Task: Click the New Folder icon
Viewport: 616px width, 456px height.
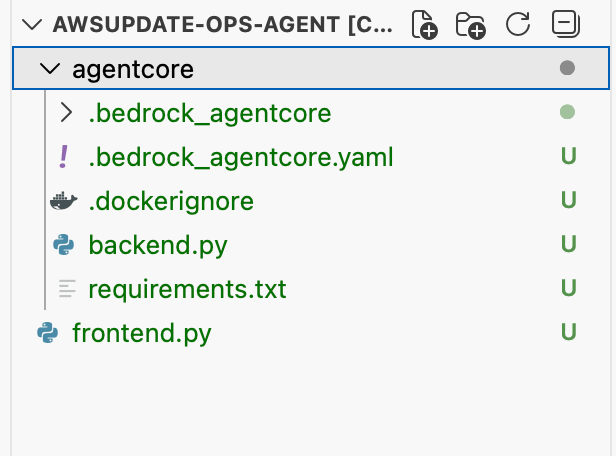Action: (x=470, y=24)
